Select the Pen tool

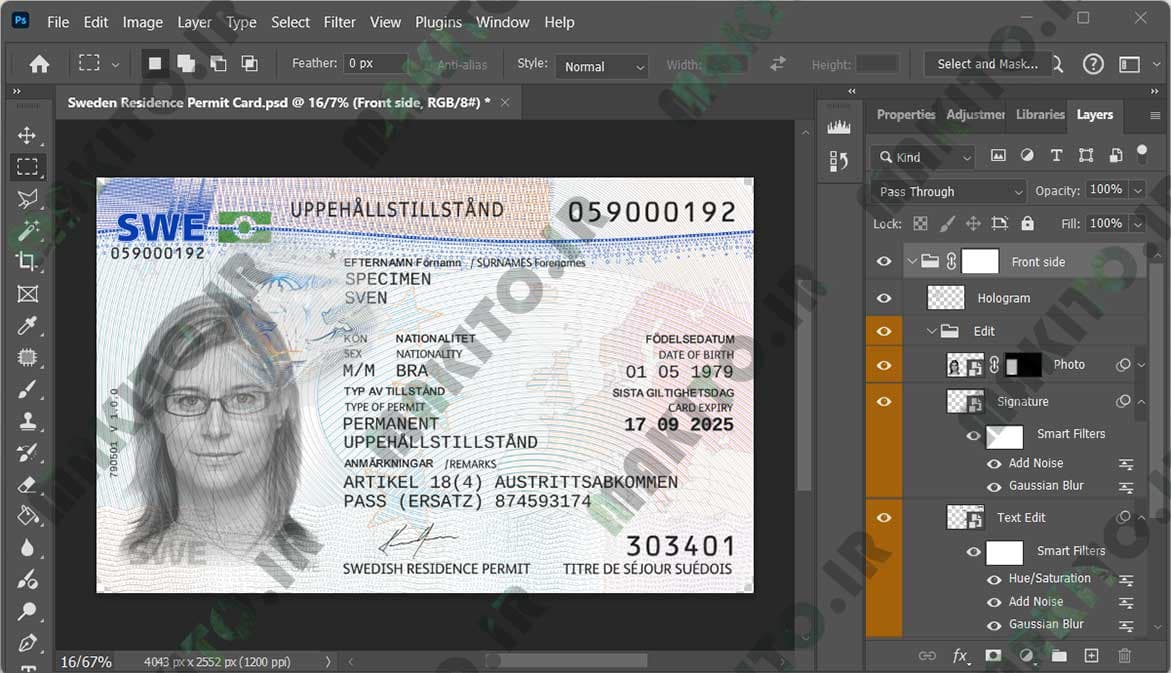click(27, 643)
